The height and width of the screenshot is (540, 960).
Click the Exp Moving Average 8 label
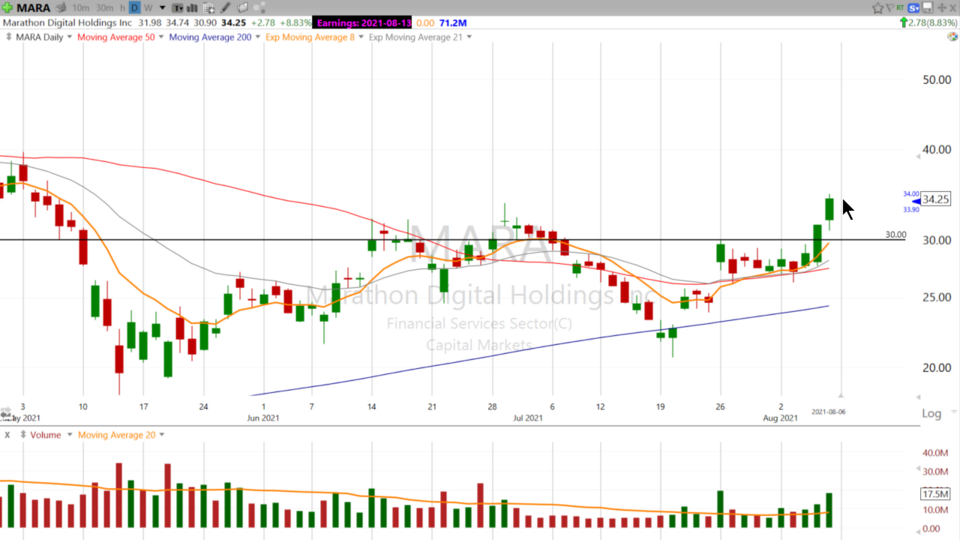[310, 37]
